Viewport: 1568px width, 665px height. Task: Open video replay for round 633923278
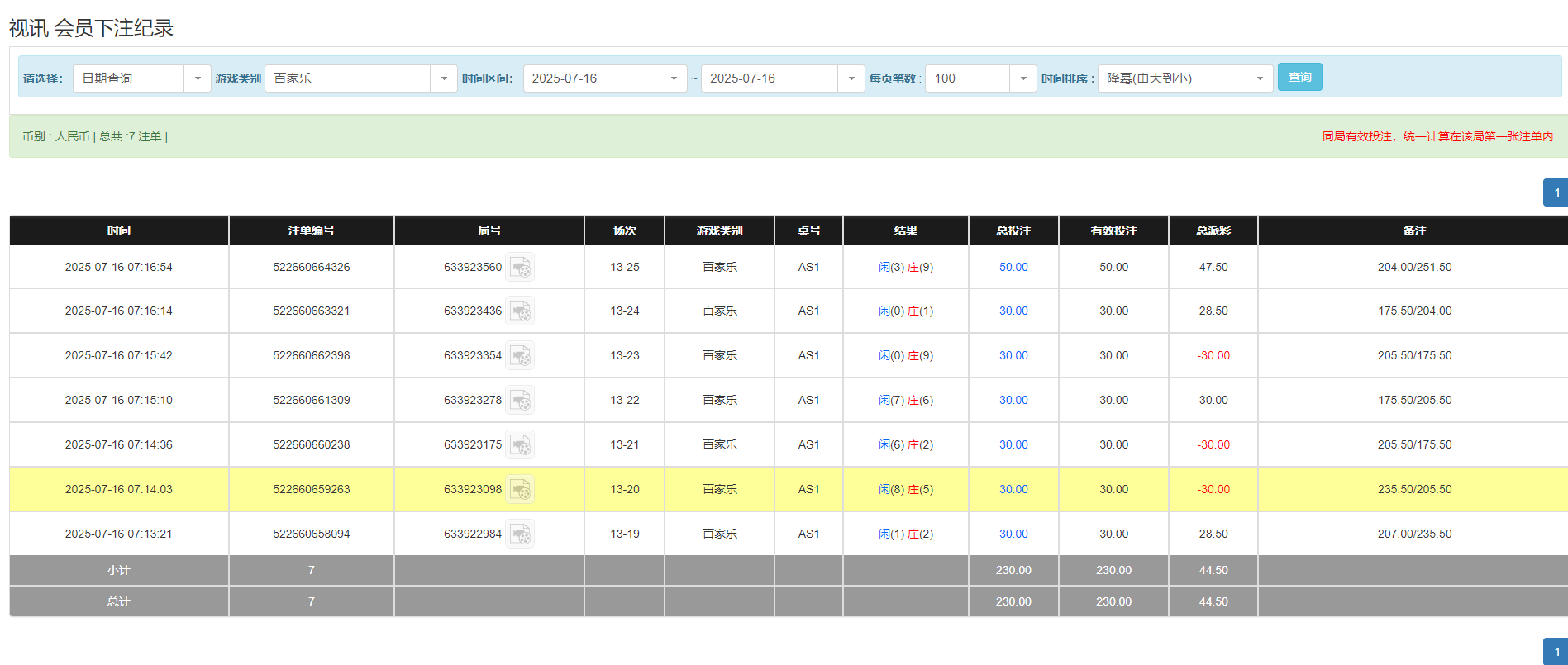(x=520, y=401)
